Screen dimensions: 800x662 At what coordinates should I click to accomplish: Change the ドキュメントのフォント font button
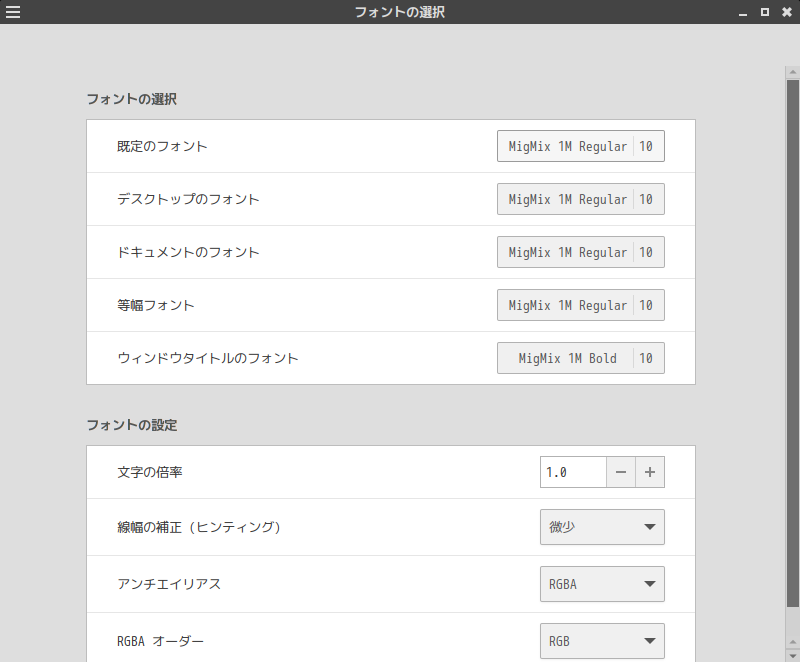581,252
